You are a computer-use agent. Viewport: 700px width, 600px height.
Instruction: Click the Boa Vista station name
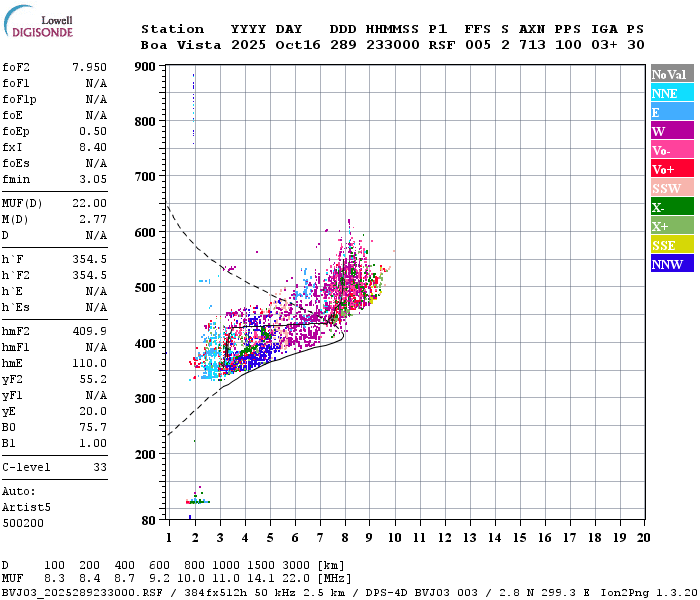coord(181,45)
